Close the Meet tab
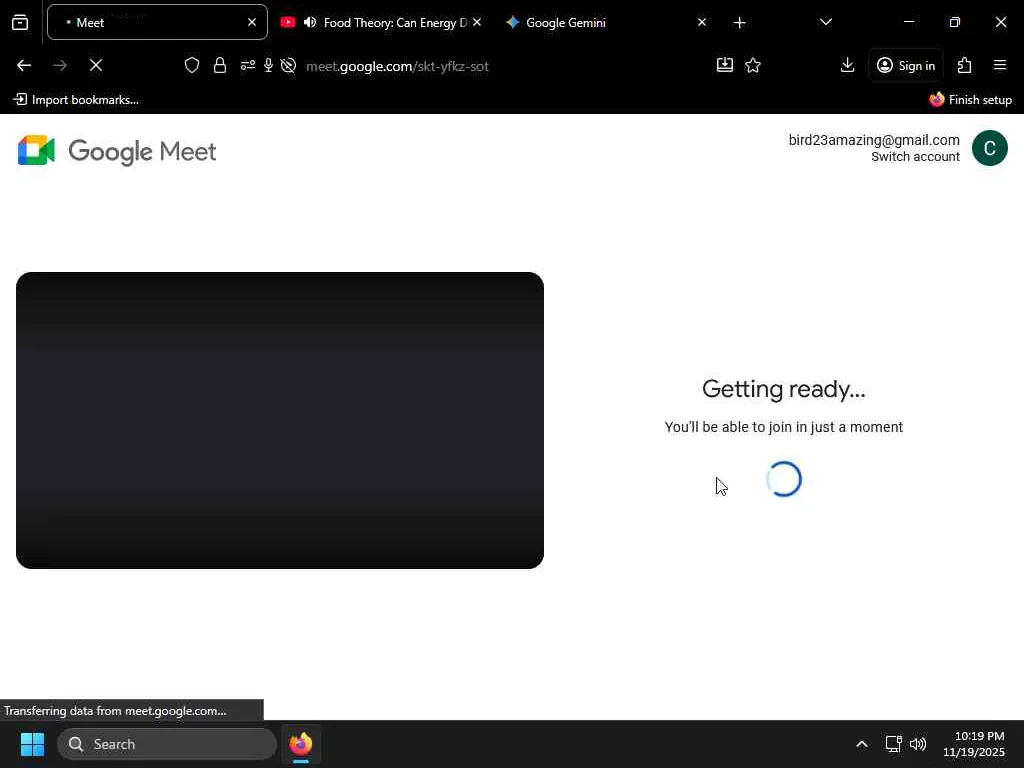Viewport: 1024px width, 768px height. tap(251, 22)
